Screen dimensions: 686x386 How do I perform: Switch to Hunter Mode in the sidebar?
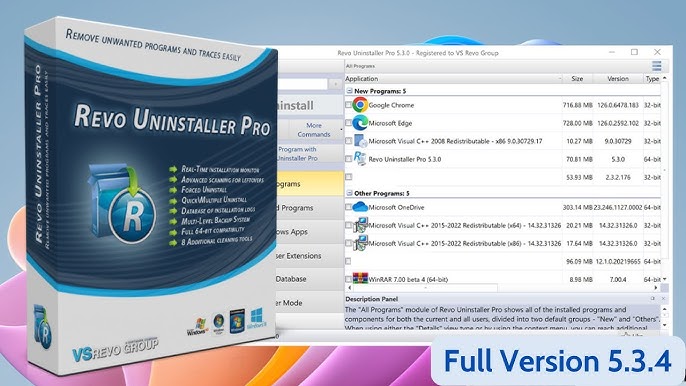point(310,302)
